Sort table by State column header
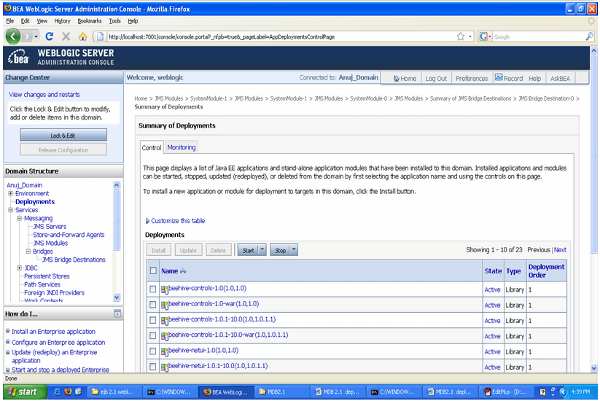This screenshot has height=401, width=600. tap(493, 271)
